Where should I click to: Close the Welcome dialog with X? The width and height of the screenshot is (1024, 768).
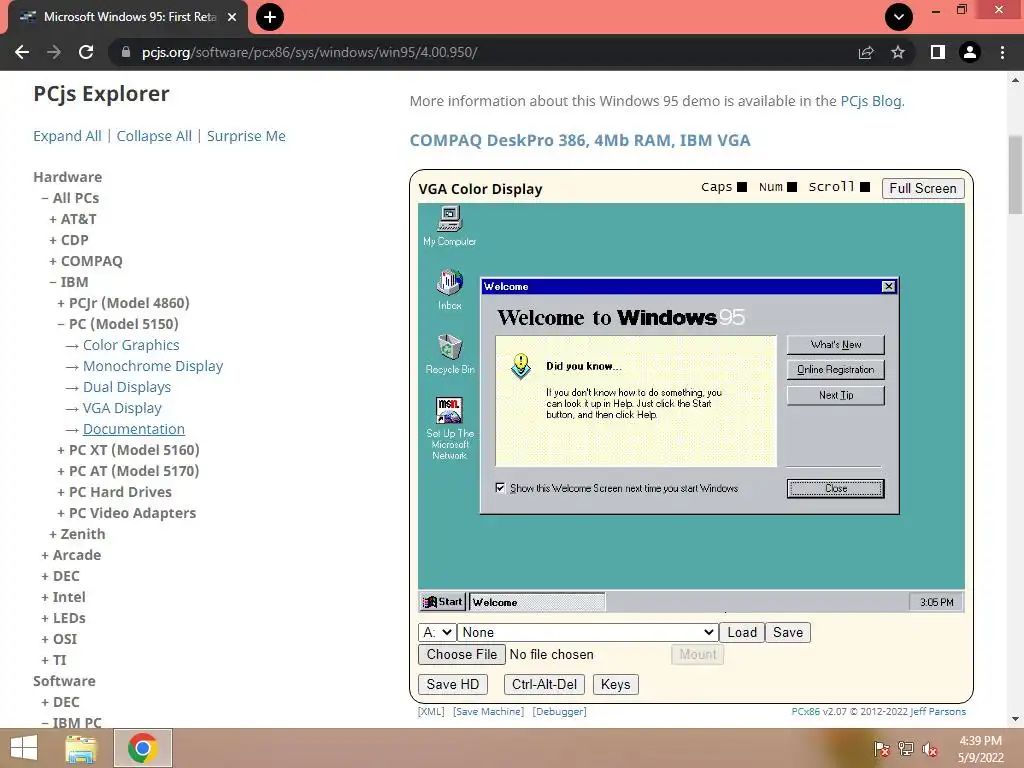pyautogui.click(x=888, y=286)
